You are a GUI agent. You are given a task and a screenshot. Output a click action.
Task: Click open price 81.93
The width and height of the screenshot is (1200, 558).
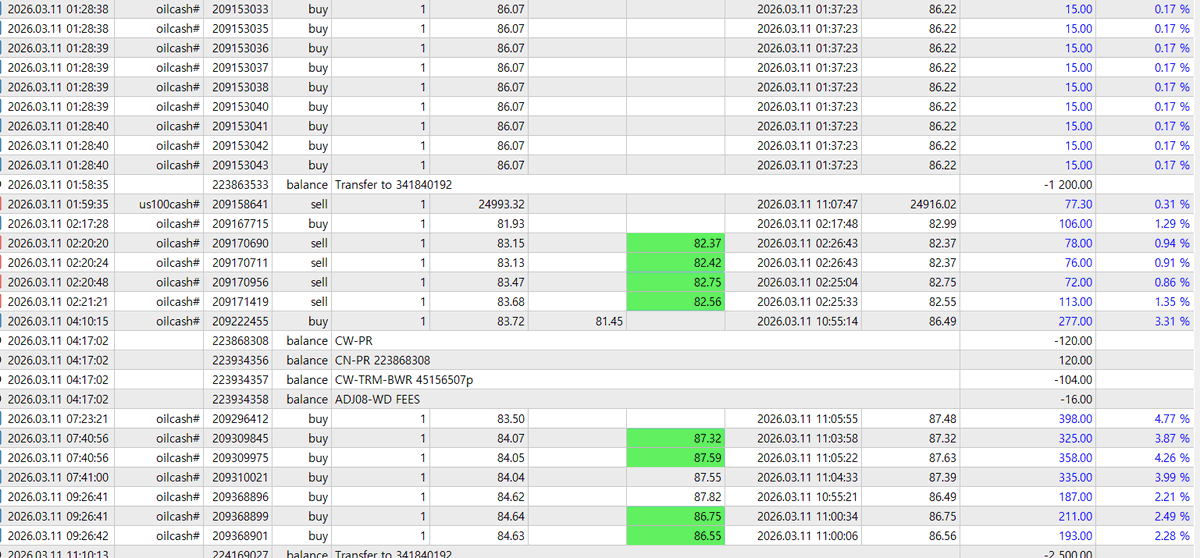(x=511, y=224)
